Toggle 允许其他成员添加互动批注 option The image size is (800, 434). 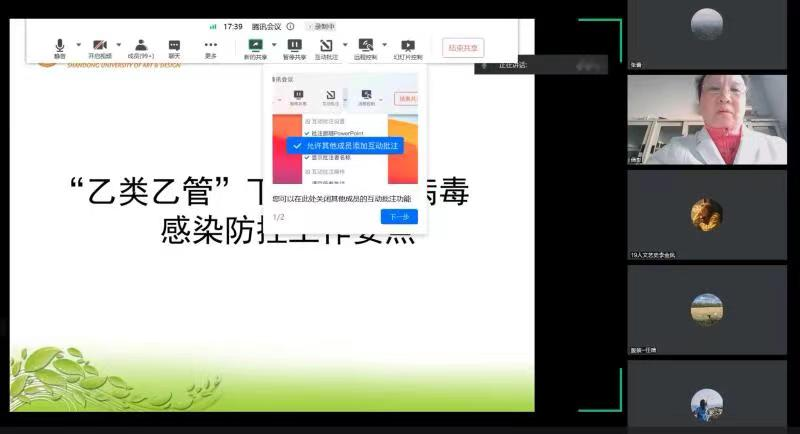tap(340, 145)
